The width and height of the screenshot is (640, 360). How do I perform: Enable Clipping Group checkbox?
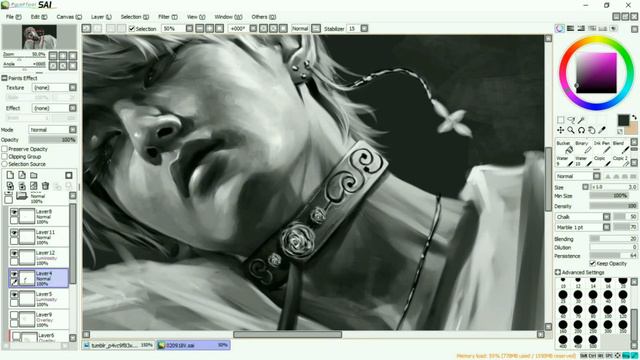coord(4,156)
